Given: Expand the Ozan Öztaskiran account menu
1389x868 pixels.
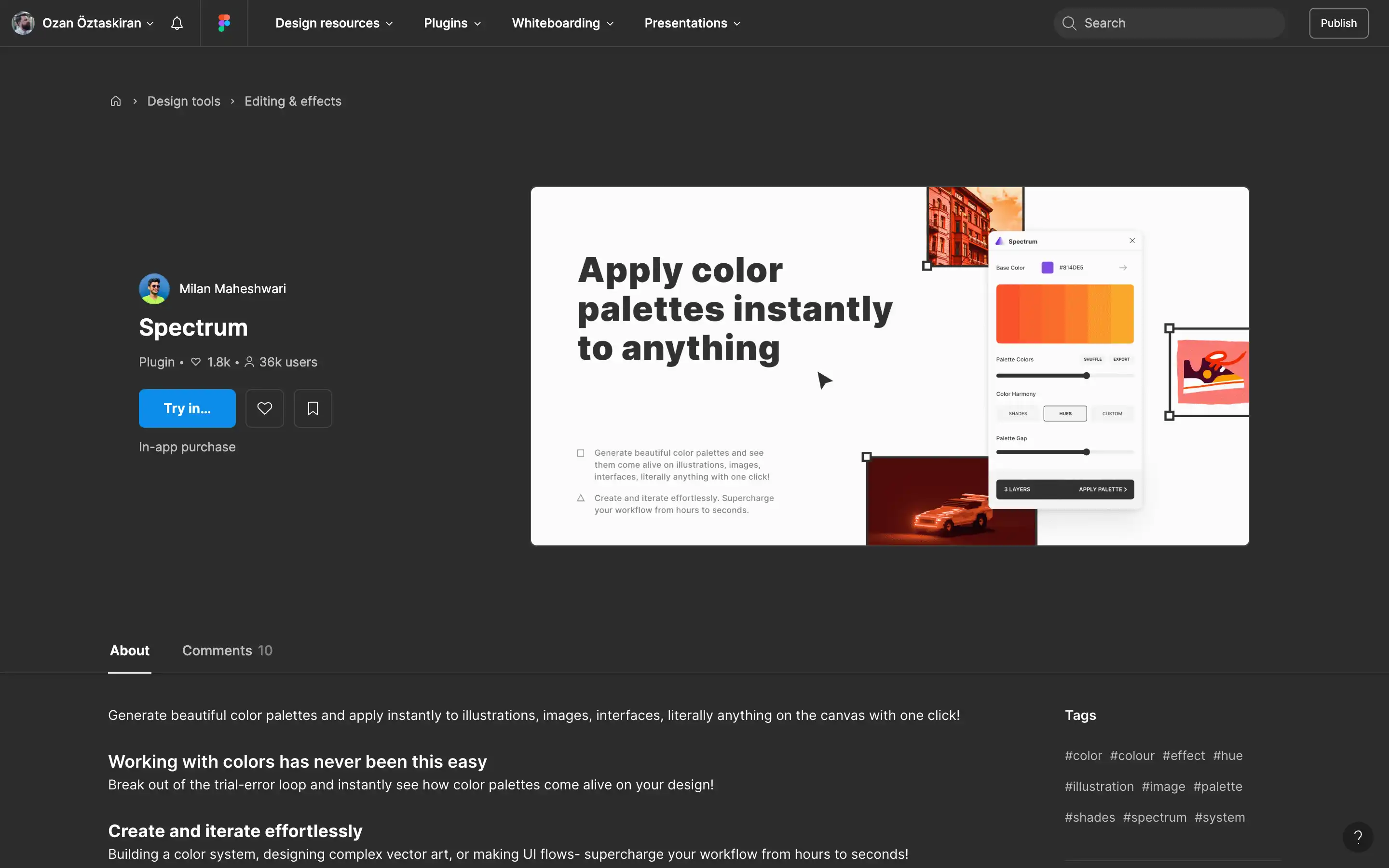Looking at the screenshot, I should point(97,23).
